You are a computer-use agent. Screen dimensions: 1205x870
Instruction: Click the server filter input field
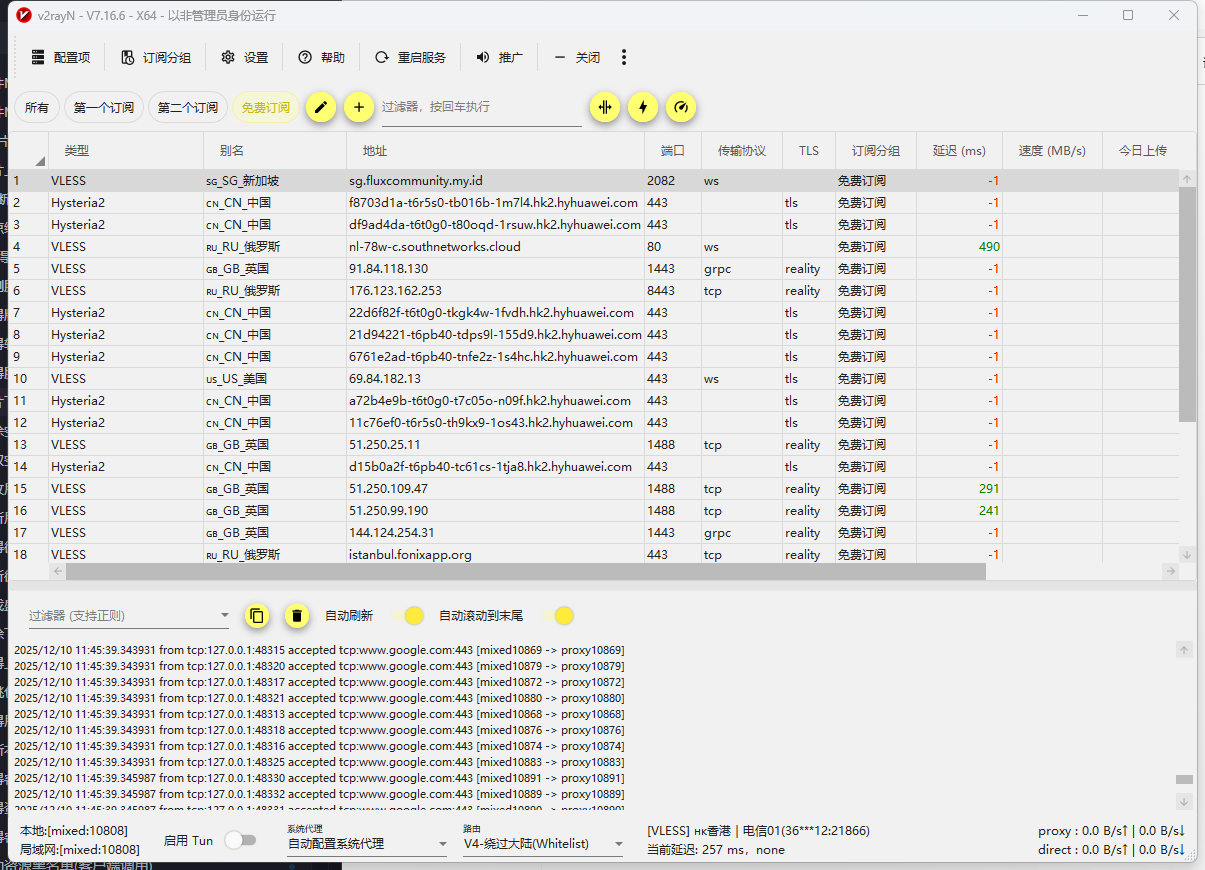480,107
